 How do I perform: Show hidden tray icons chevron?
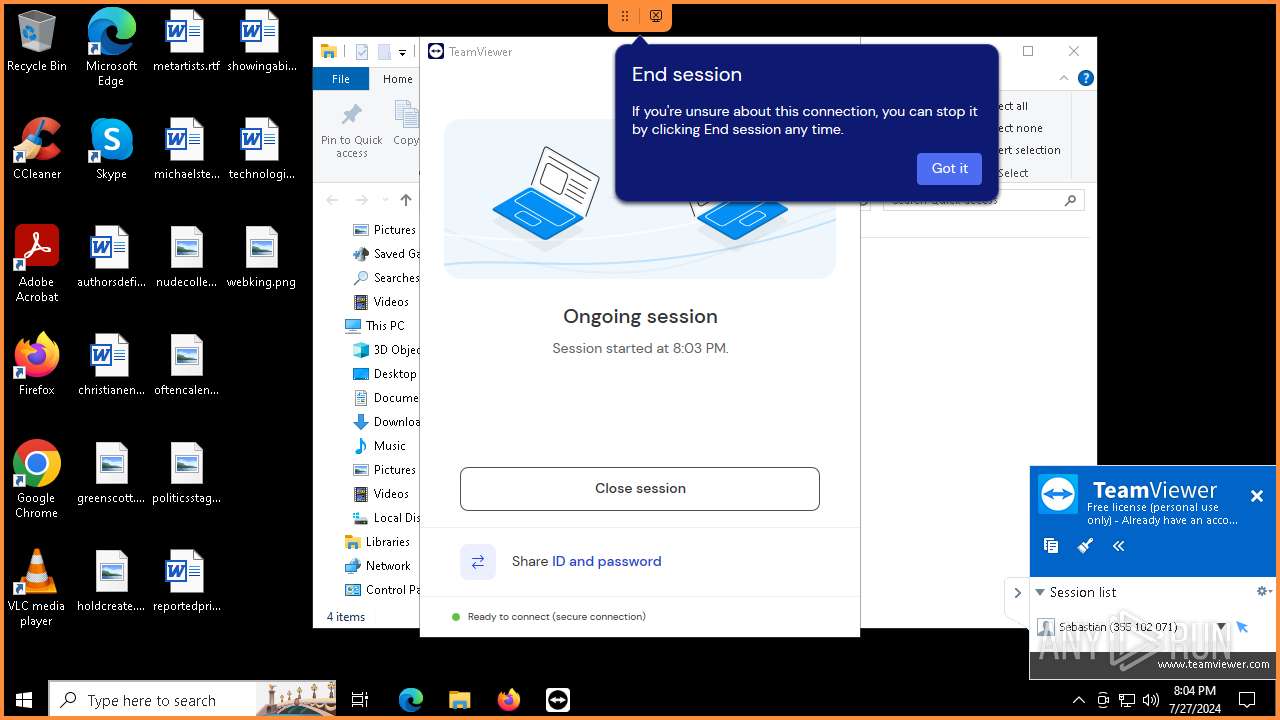pos(1078,700)
